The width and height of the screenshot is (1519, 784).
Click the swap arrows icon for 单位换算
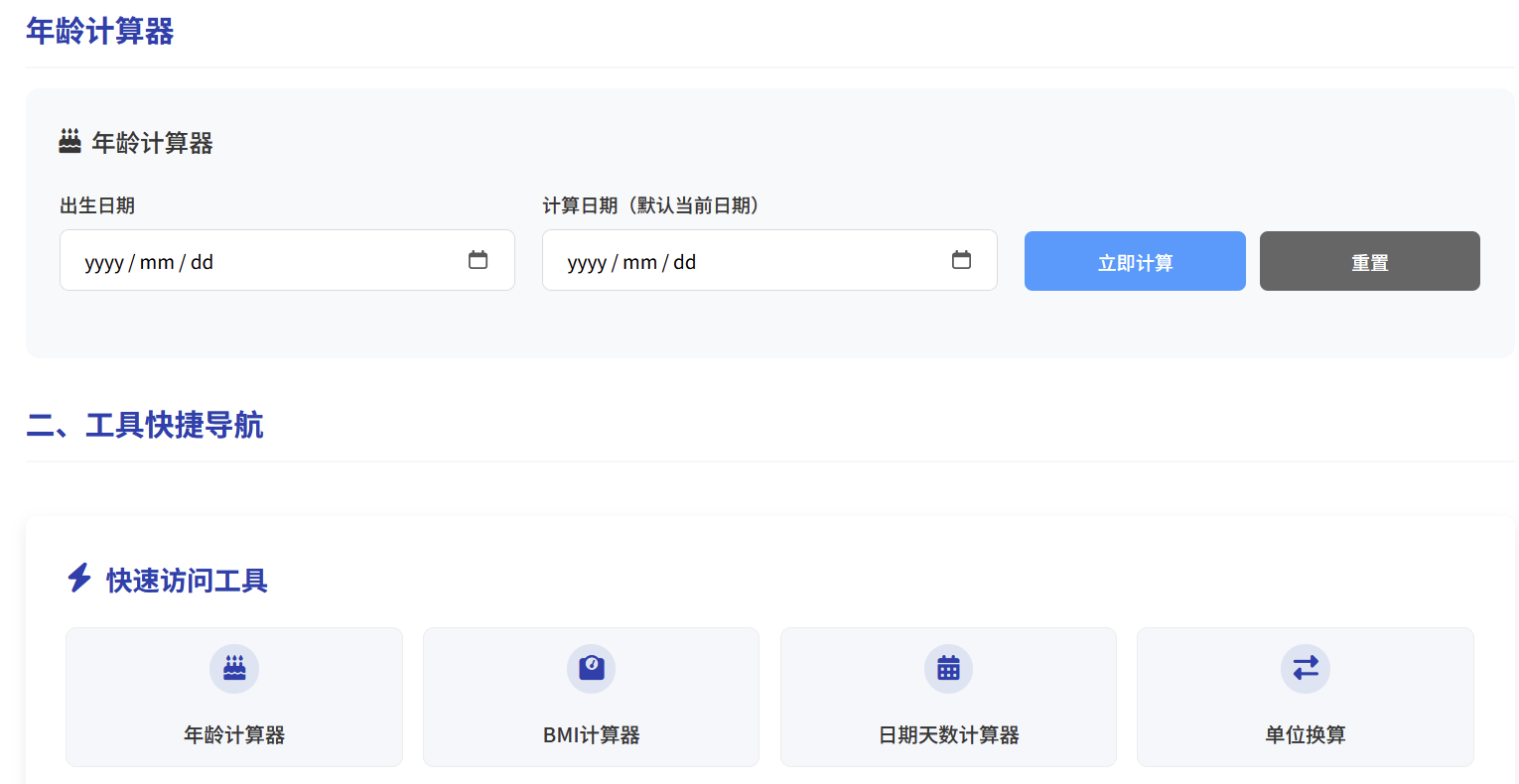click(1305, 669)
